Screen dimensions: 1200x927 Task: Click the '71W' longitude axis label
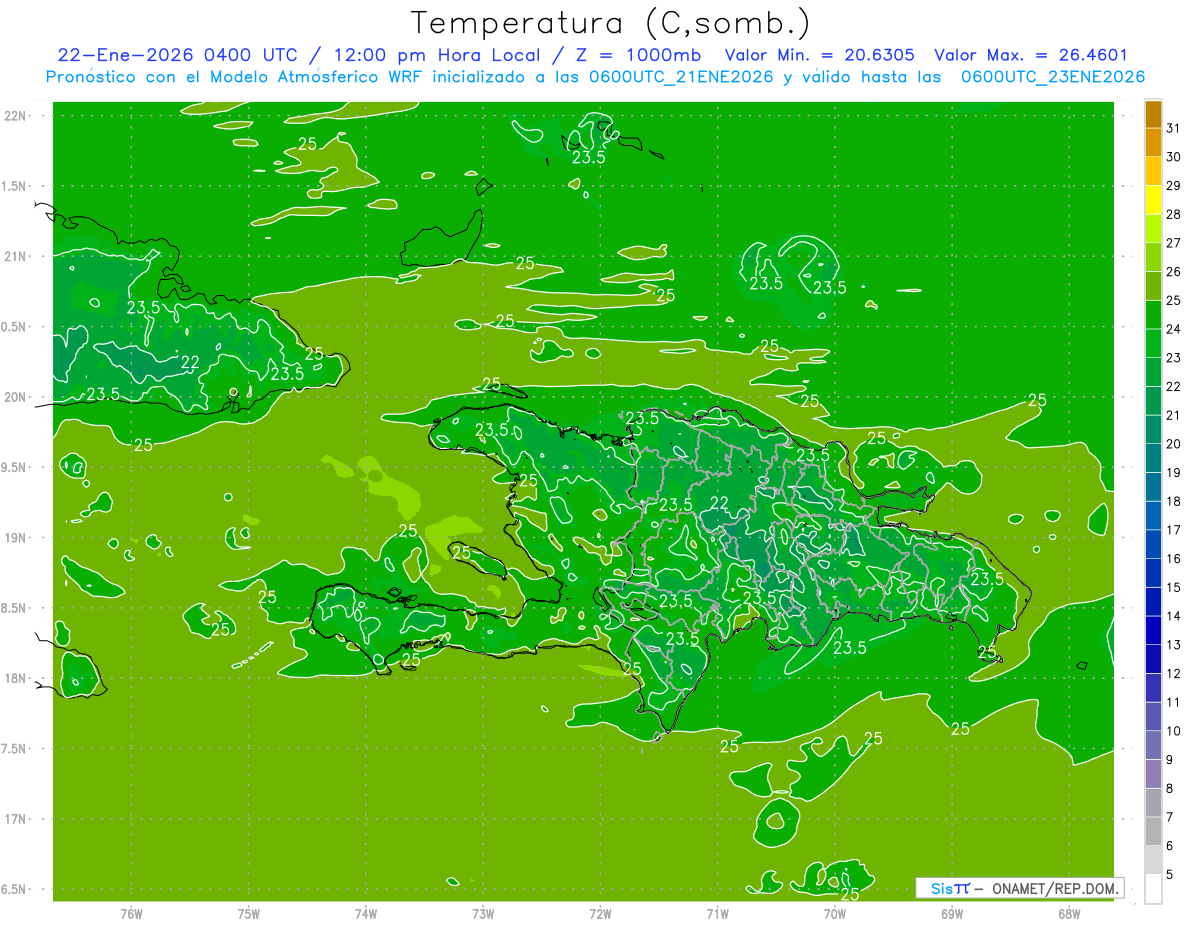coord(717,914)
